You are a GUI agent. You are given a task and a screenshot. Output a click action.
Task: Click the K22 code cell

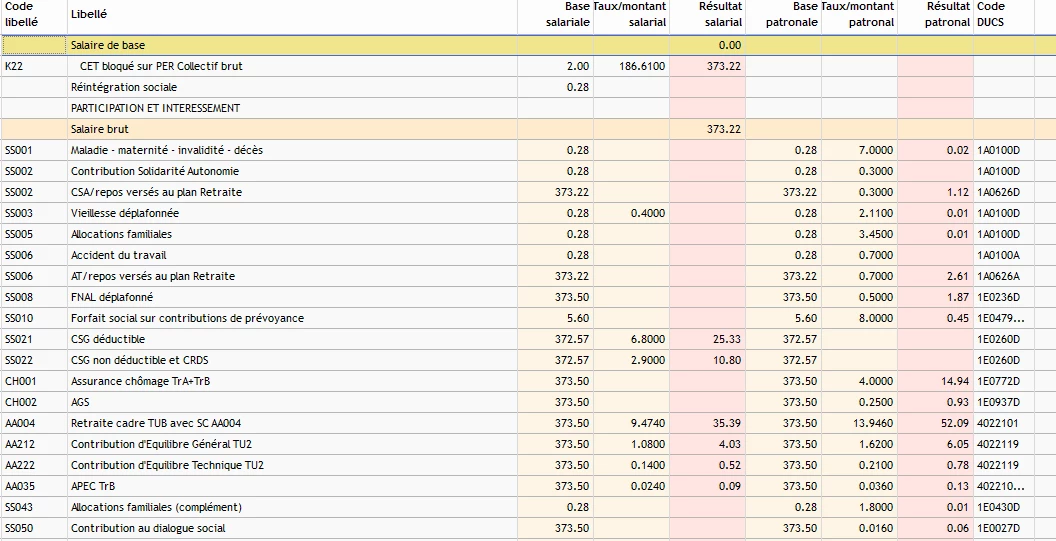[14, 66]
